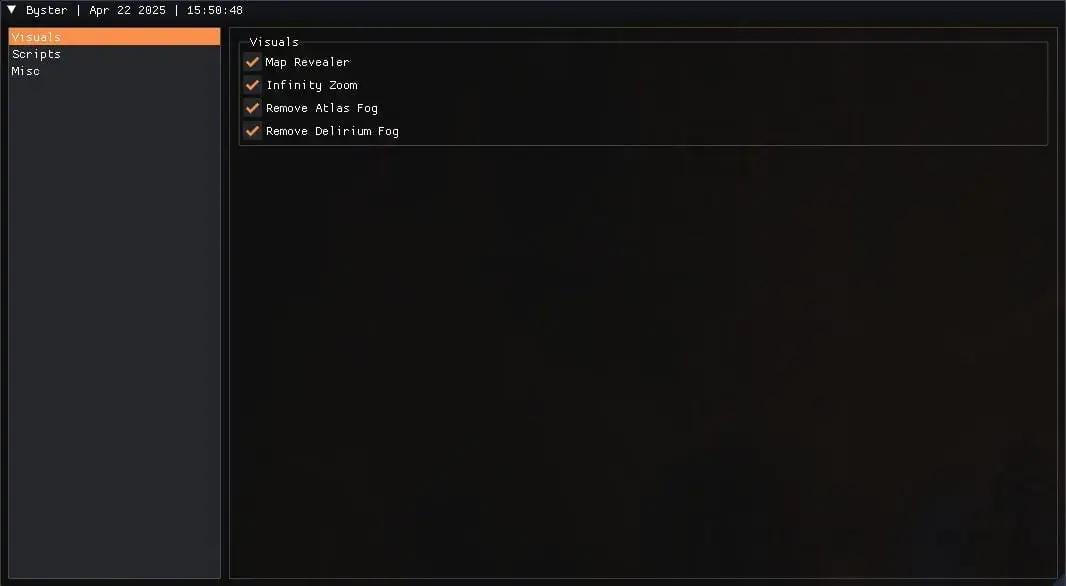Image resolution: width=1066 pixels, height=586 pixels.
Task: Click the 15:50:48 clock in title bar
Action: click(x=215, y=10)
